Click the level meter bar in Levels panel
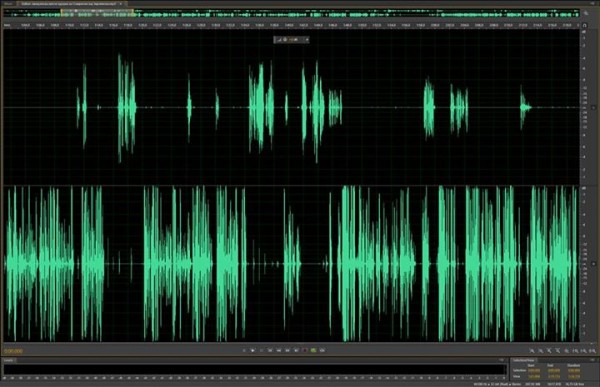The image size is (600, 387). (254, 369)
